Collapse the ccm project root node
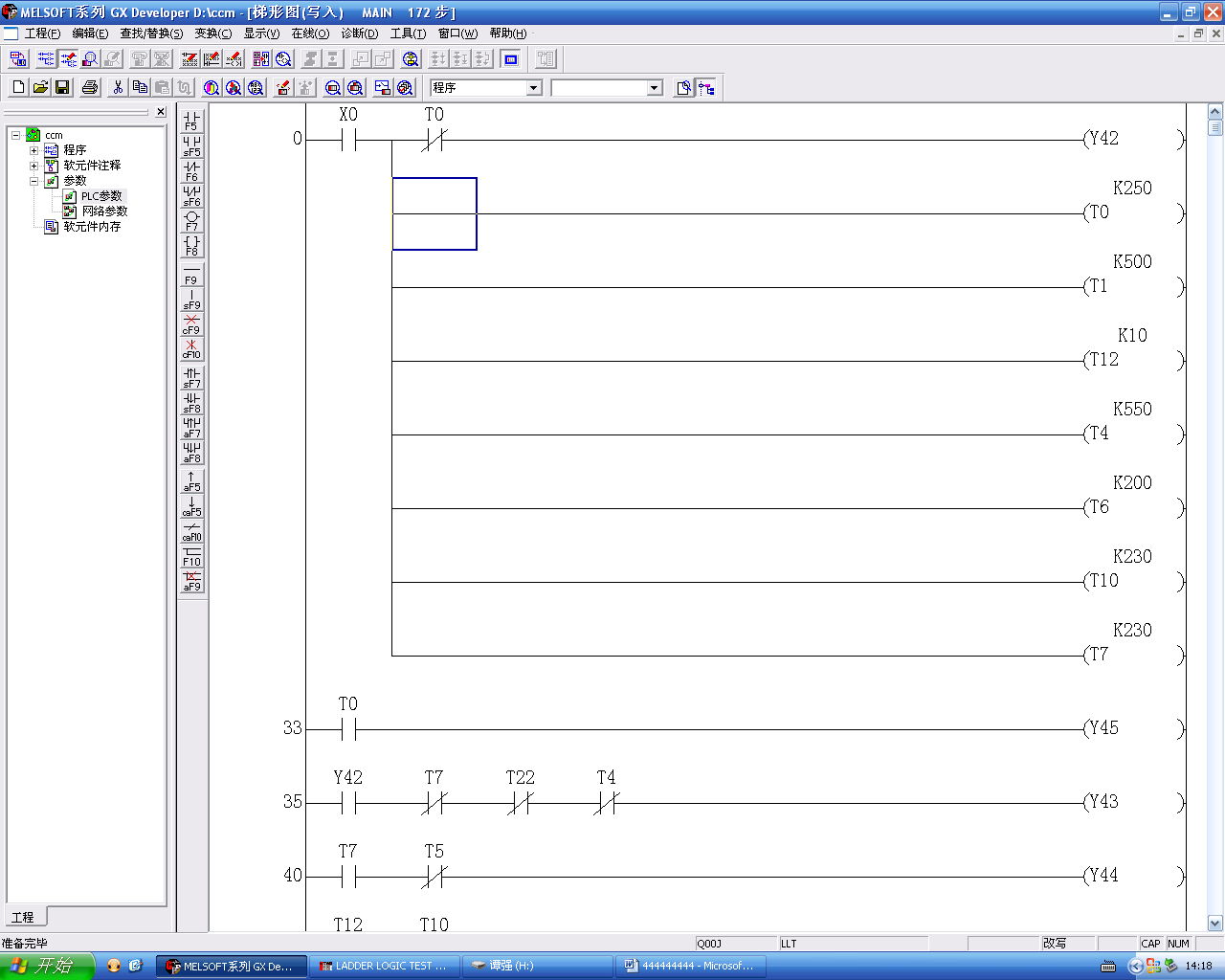1225x980 pixels. (16, 135)
